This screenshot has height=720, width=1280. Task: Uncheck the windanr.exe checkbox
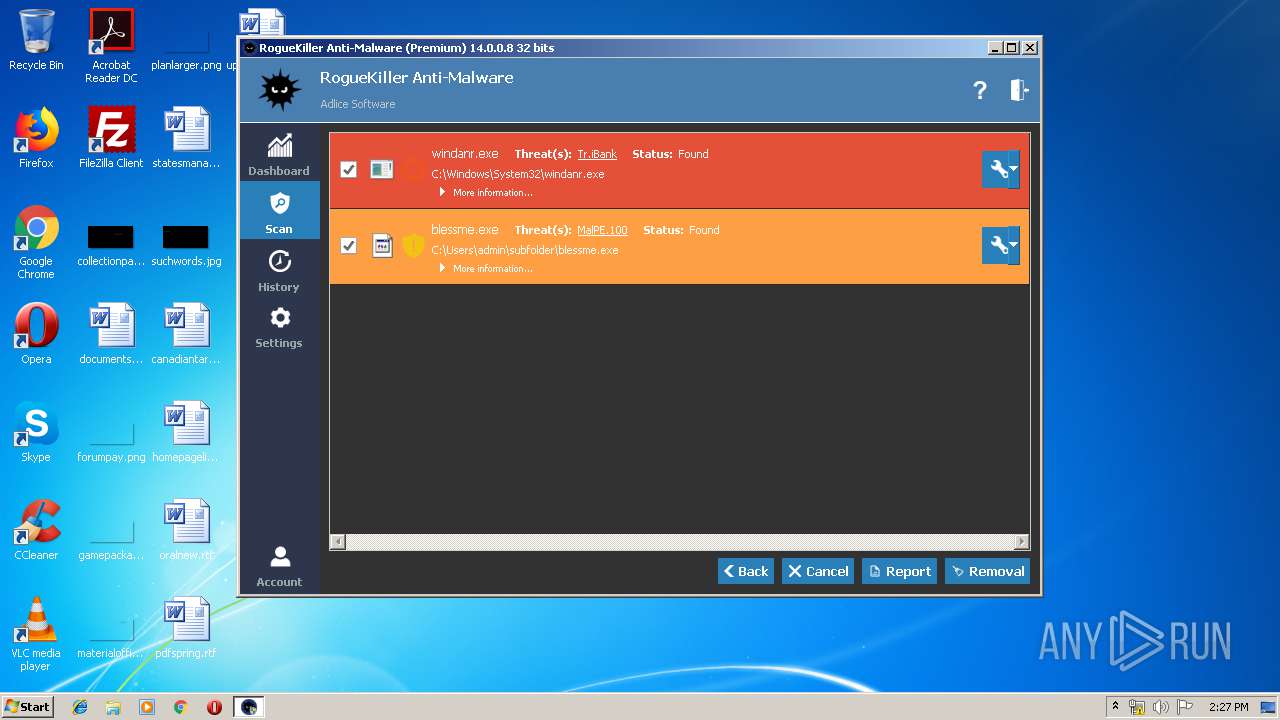tap(348, 169)
